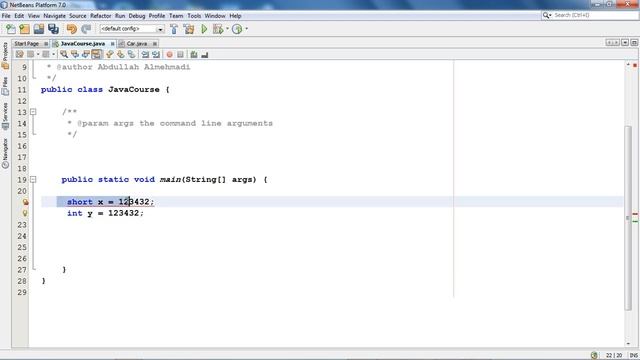Viewport: 640px width, 360px height.
Task: Click the editor Forward navigation icon
Action: click(x=46, y=54)
